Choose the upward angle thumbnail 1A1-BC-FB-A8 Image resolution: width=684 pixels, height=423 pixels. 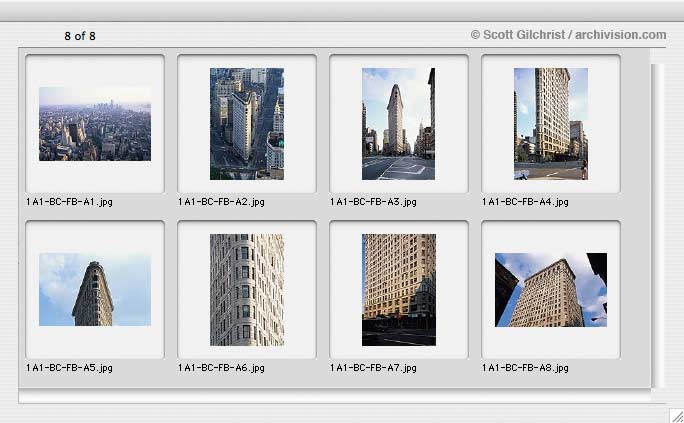(551, 290)
